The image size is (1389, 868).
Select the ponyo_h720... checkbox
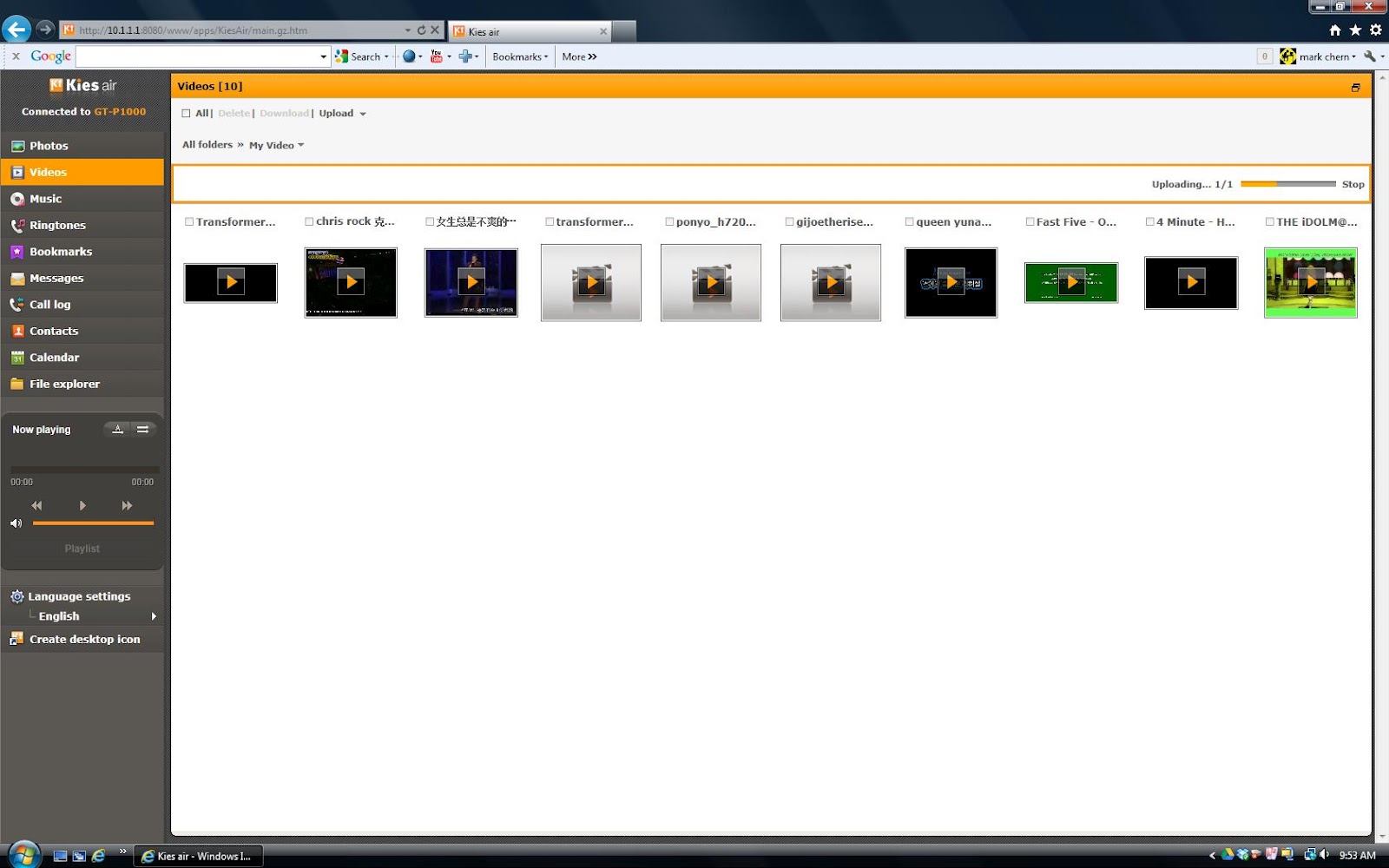pos(669,222)
